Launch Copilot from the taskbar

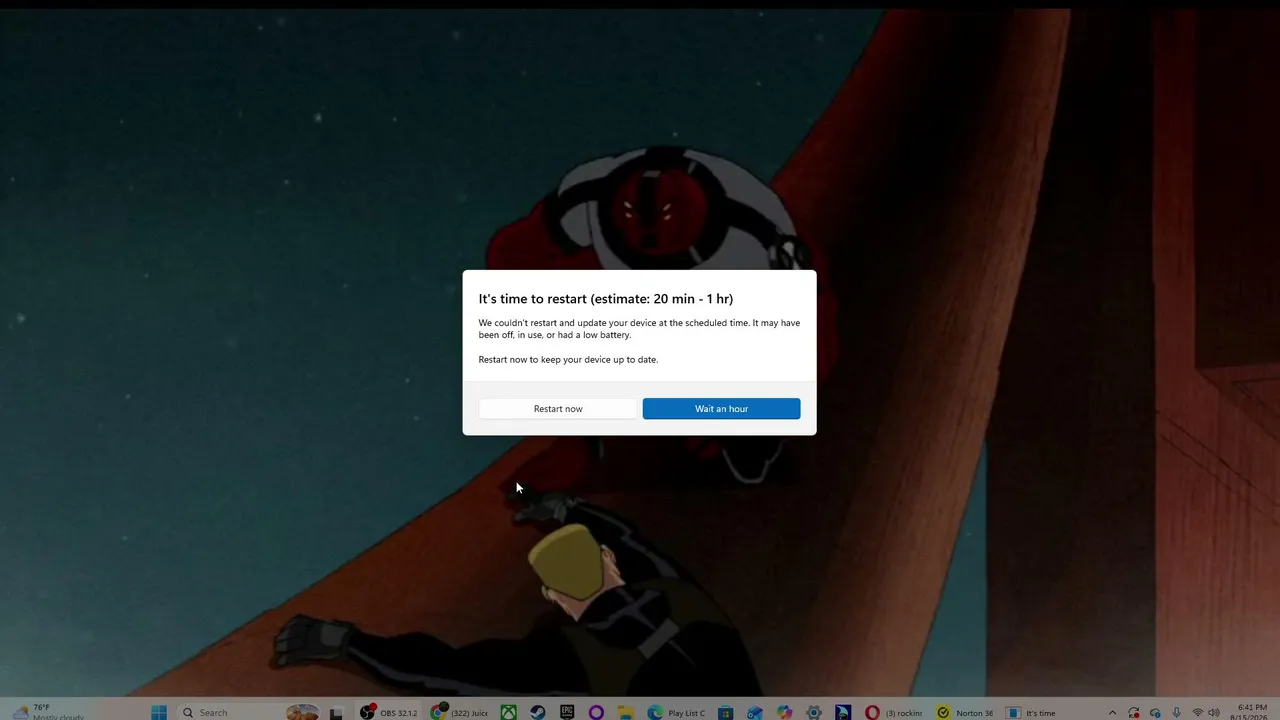point(785,712)
